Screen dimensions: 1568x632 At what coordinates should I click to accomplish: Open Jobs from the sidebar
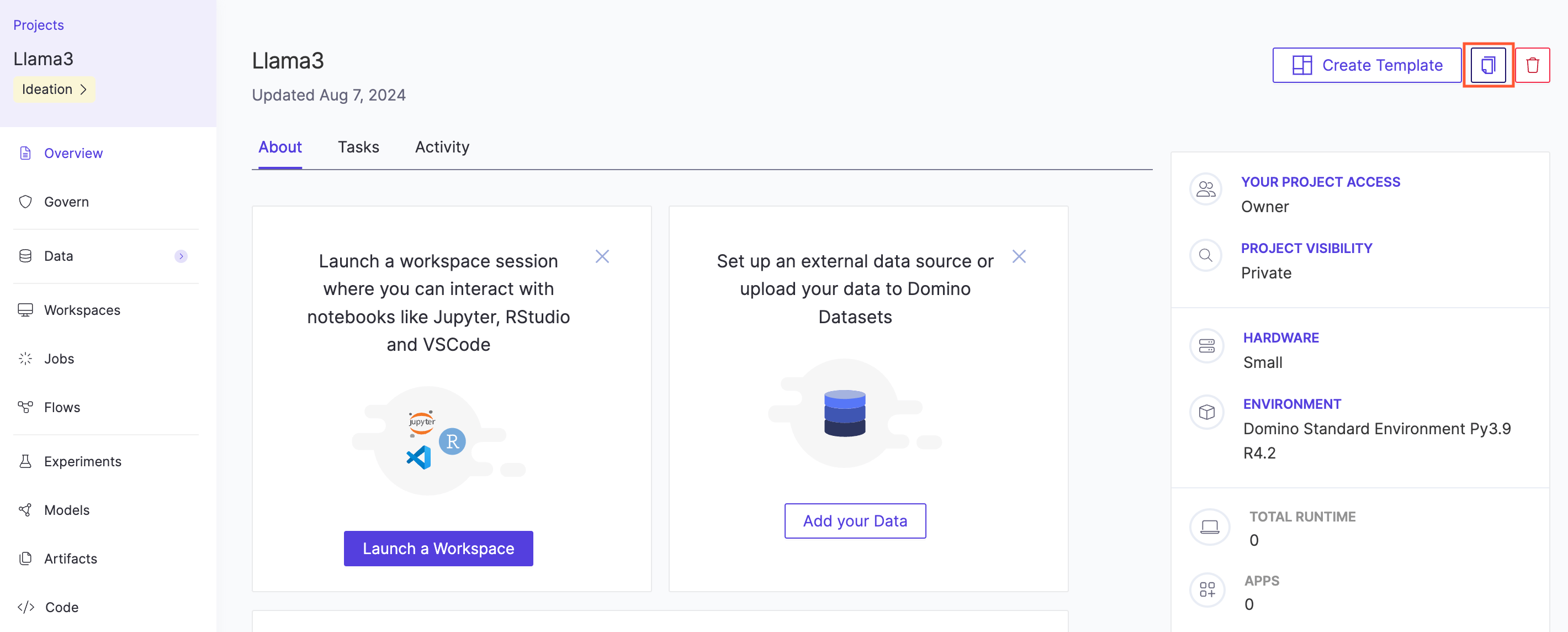(x=59, y=359)
